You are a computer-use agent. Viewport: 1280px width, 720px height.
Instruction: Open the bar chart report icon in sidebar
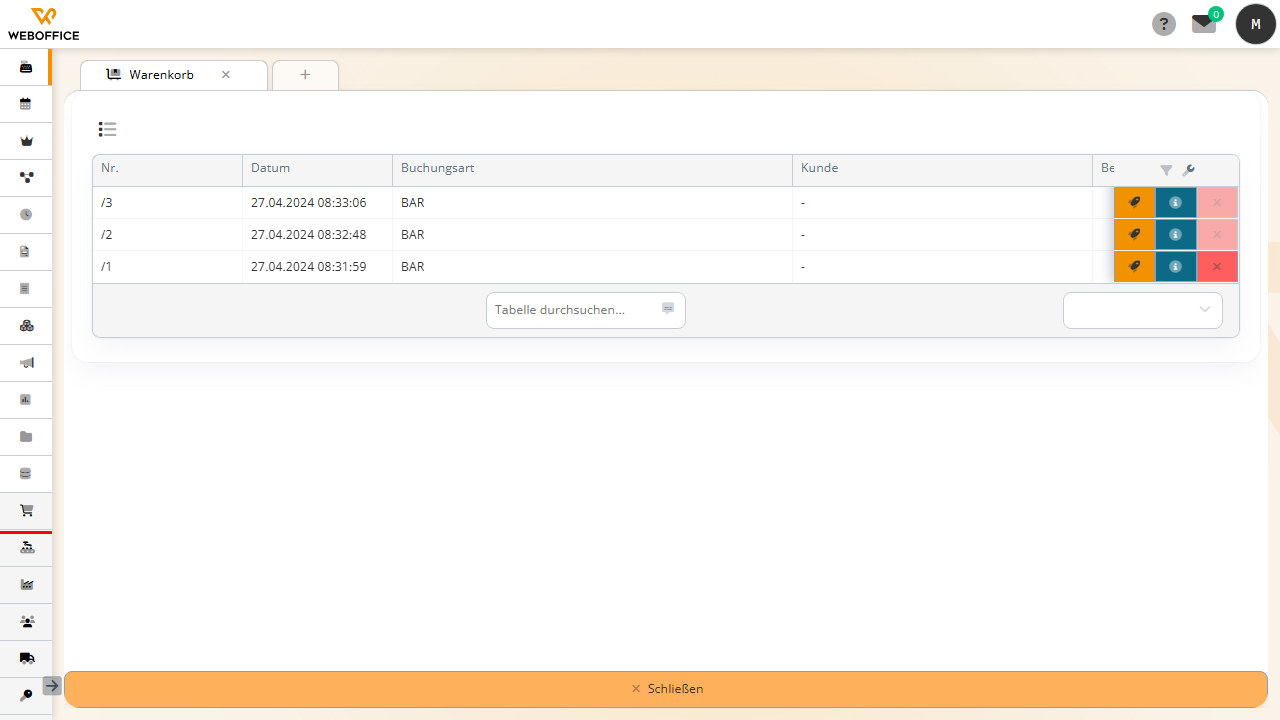click(x=26, y=399)
